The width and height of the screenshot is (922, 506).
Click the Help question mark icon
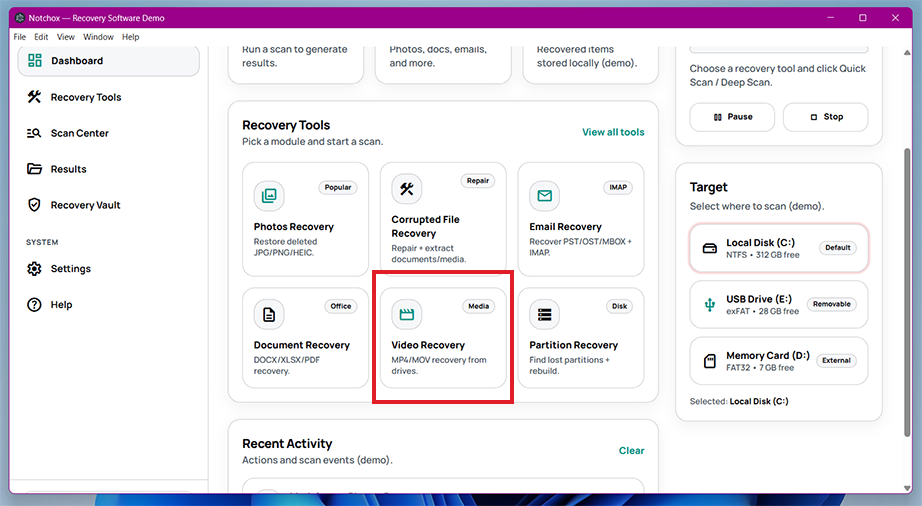[x=34, y=304]
